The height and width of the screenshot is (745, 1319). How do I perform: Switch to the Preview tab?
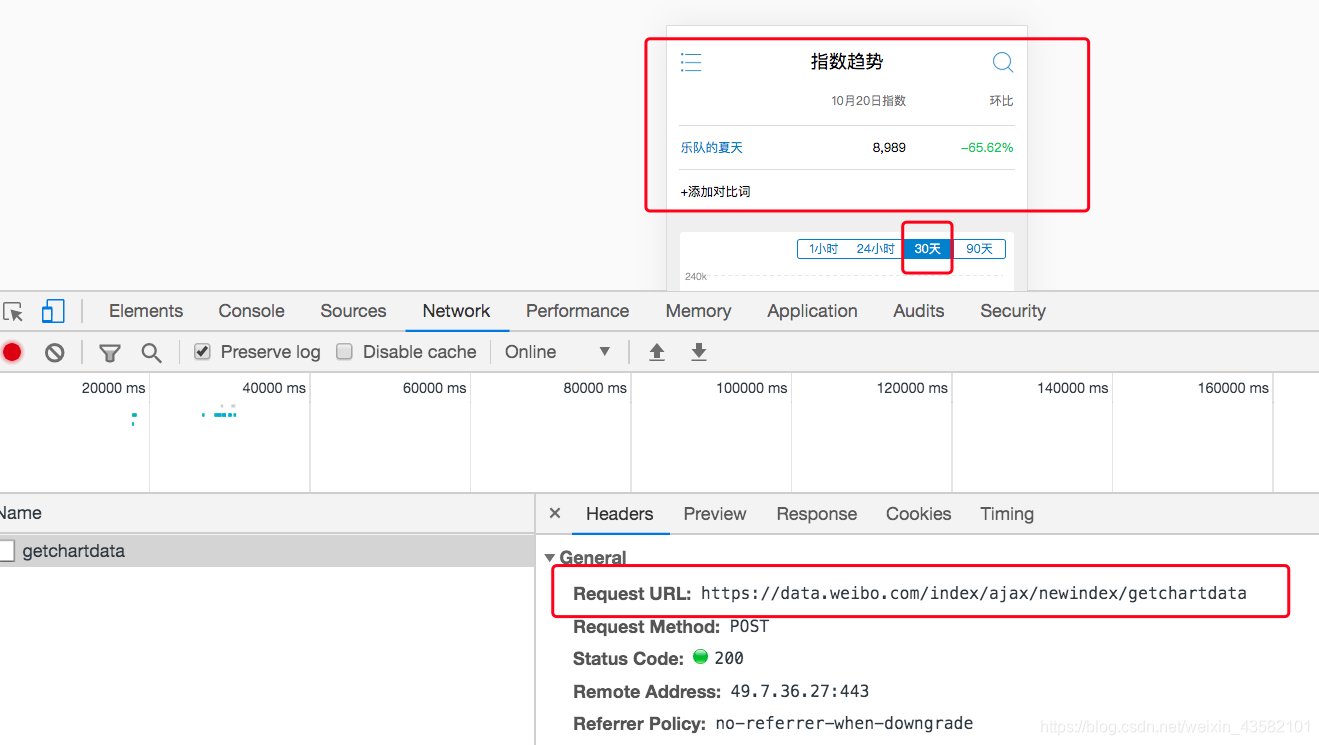pyautogui.click(x=715, y=514)
